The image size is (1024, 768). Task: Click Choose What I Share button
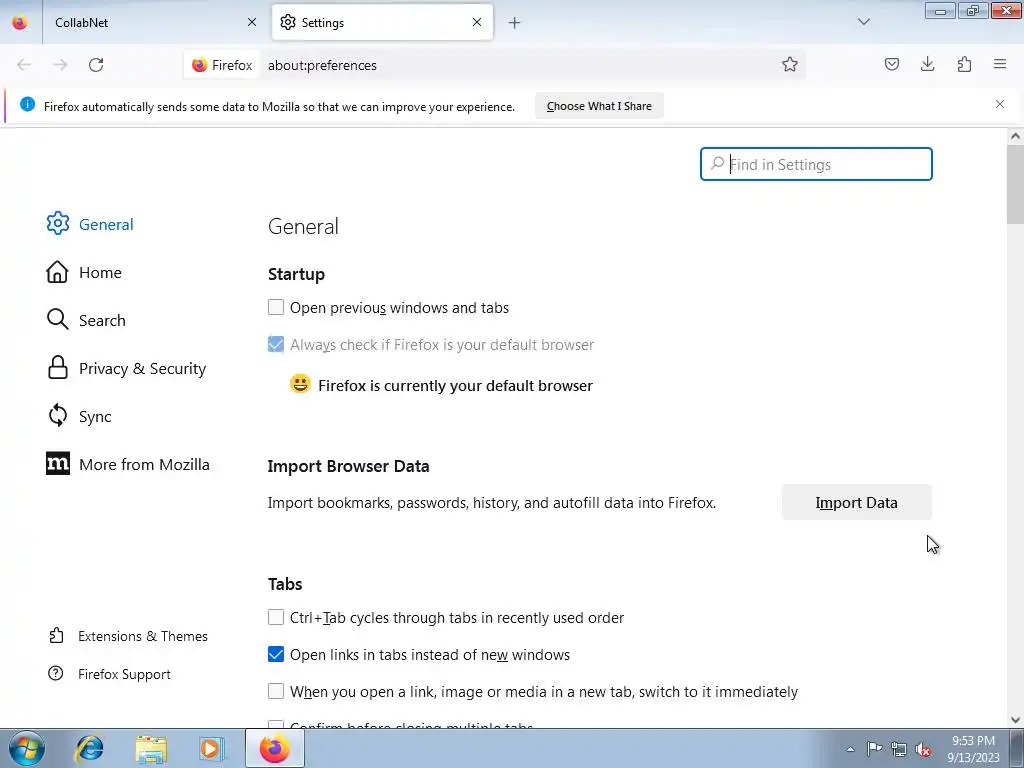[599, 106]
